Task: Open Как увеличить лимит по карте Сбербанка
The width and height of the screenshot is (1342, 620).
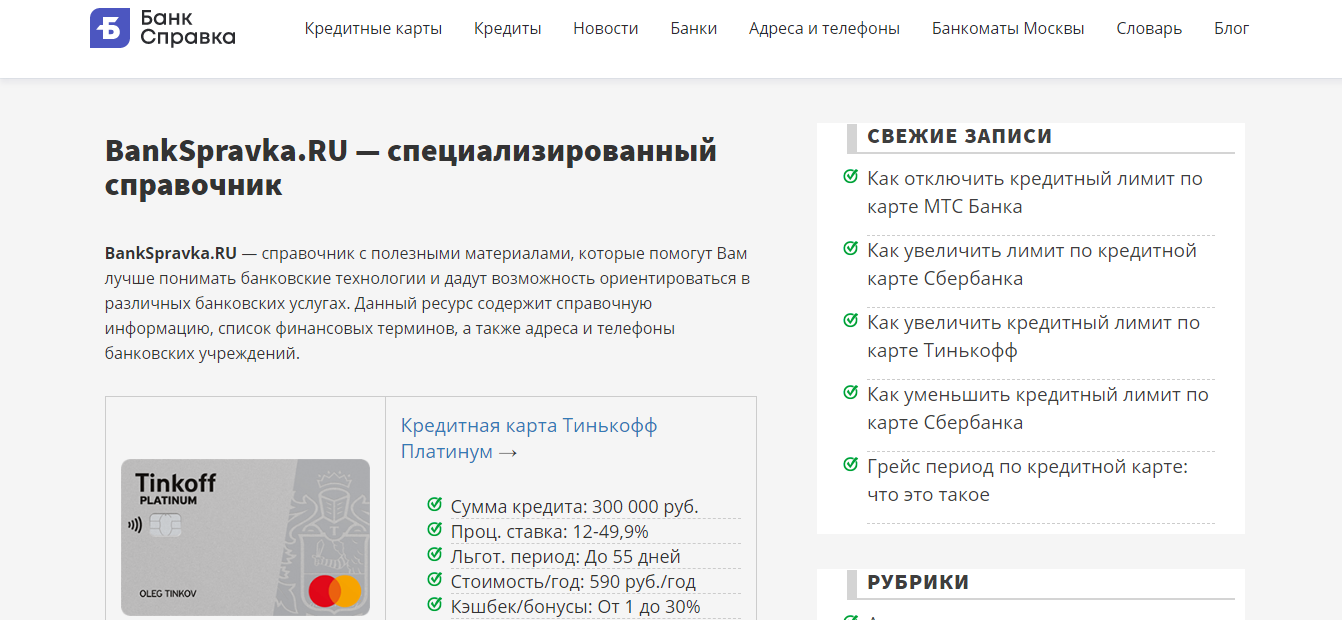Action: 1032,265
